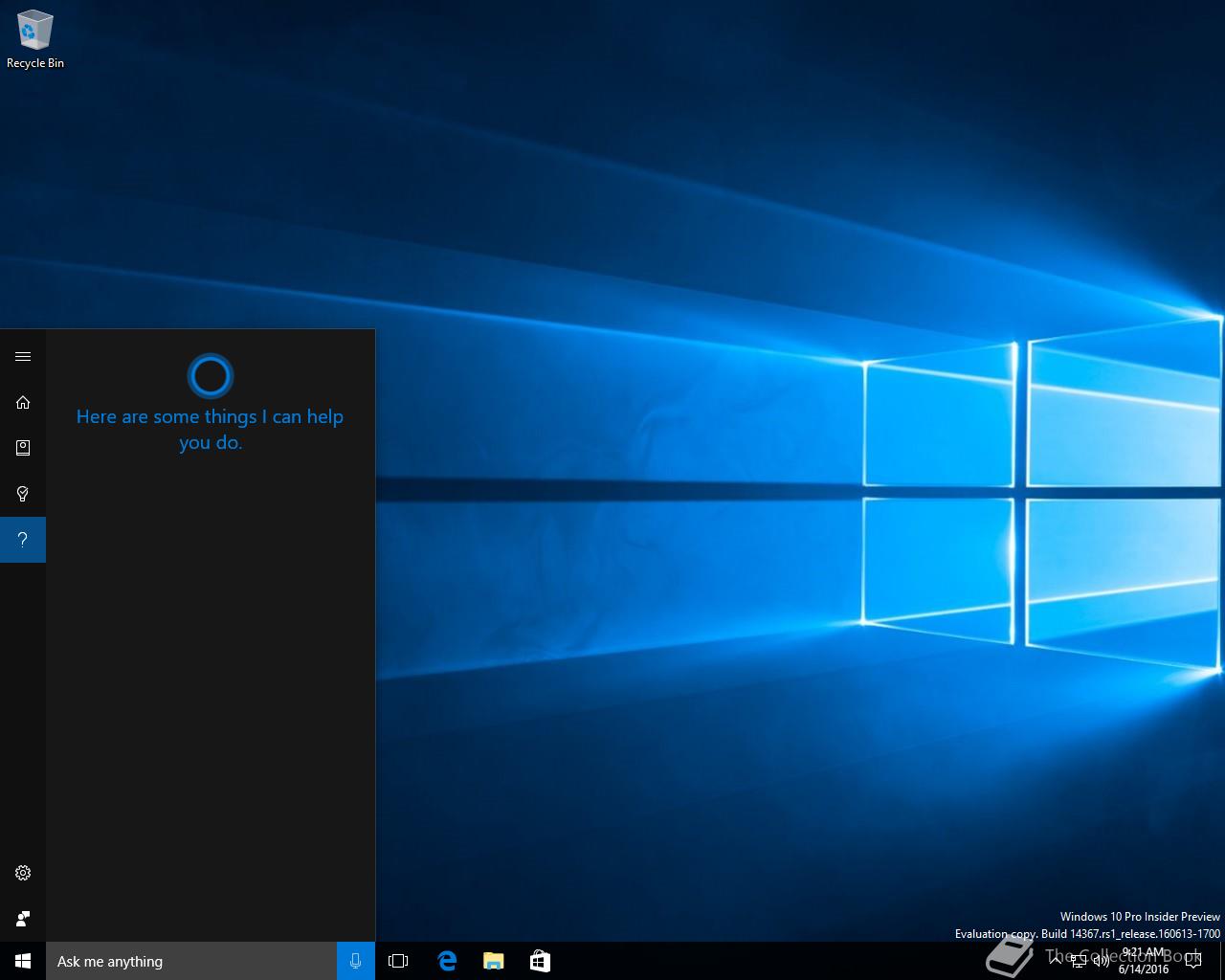Viewport: 1225px width, 980px height.
Task: Open Cortana reminders lightbulb icon
Action: (23, 494)
